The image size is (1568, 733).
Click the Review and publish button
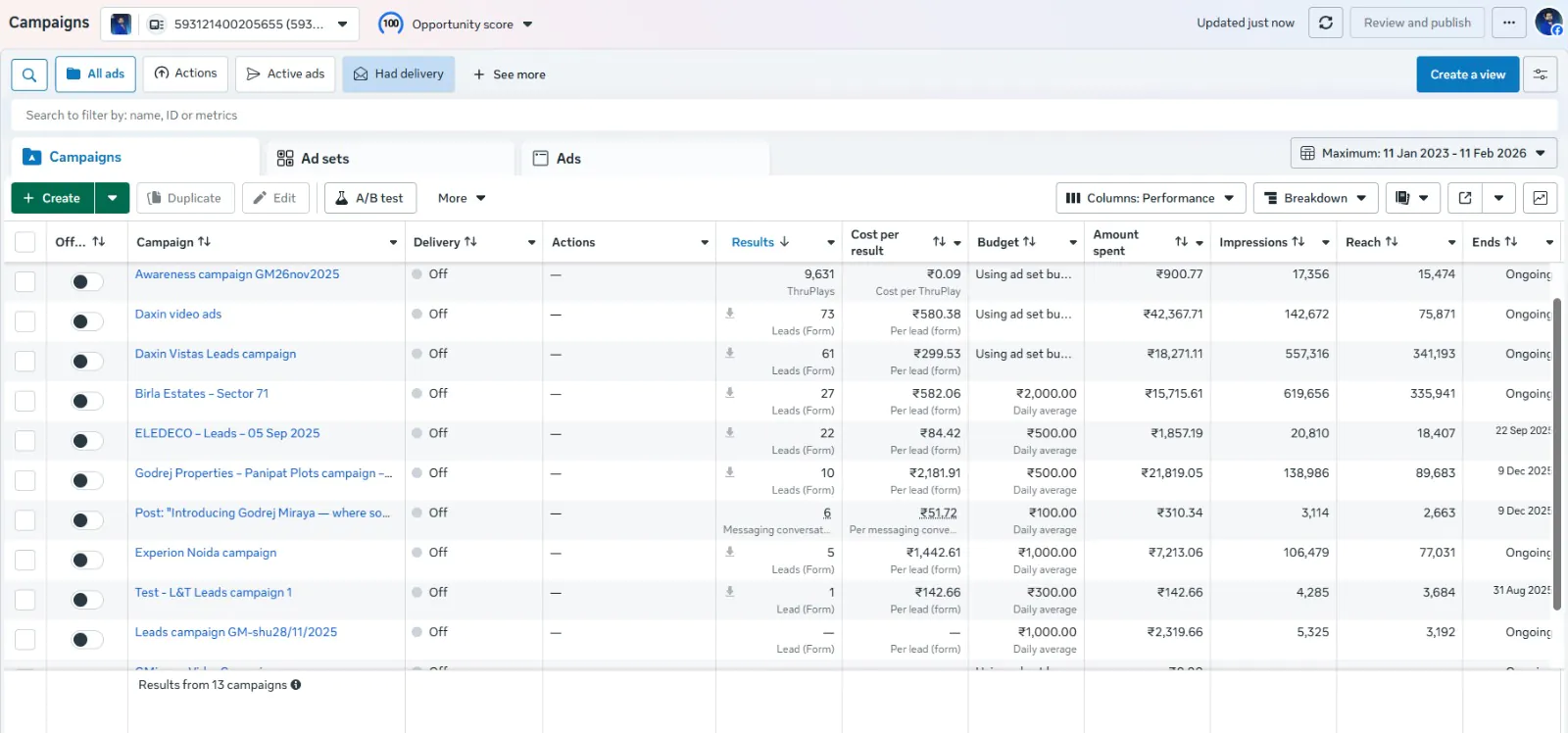click(x=1417, y=23)
